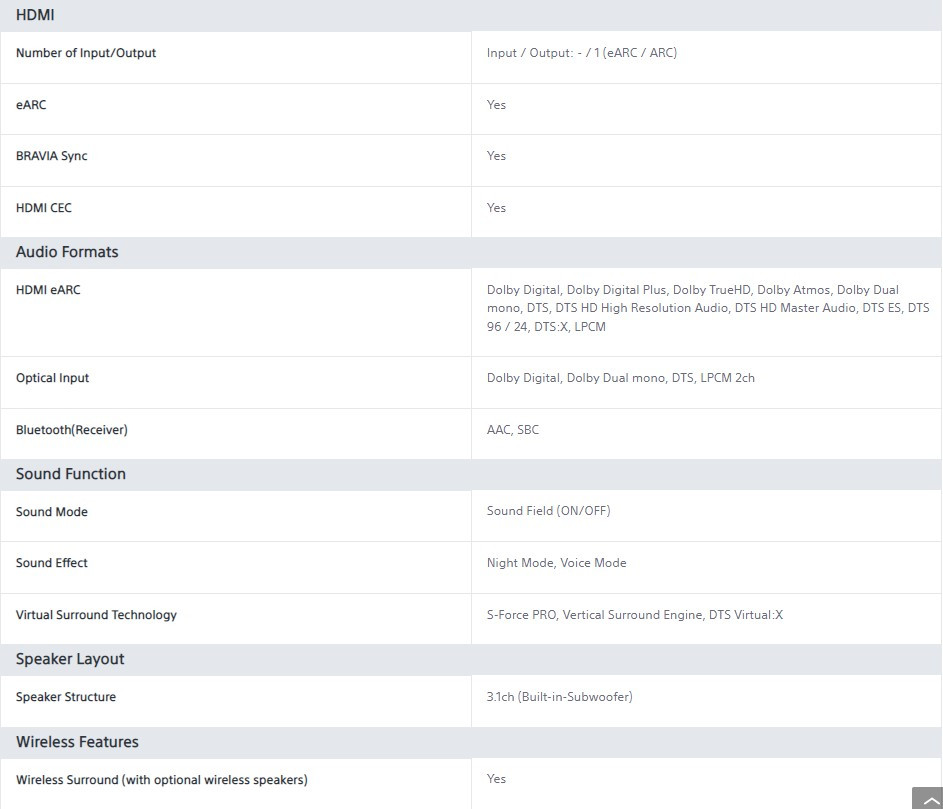The height and width of the screenshot is (809, 943).
Task: Click the Optical Input row label
Action: [53, 378]
